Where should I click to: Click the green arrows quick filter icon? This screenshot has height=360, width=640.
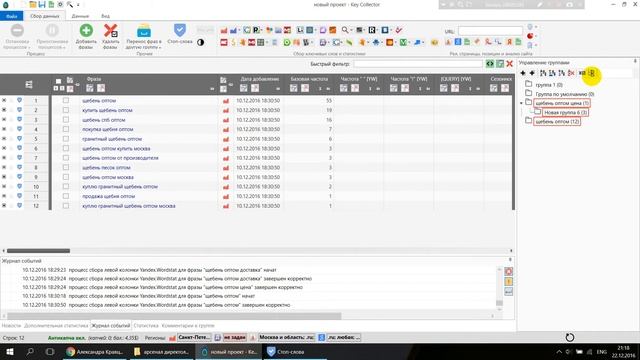pos(490,64)
